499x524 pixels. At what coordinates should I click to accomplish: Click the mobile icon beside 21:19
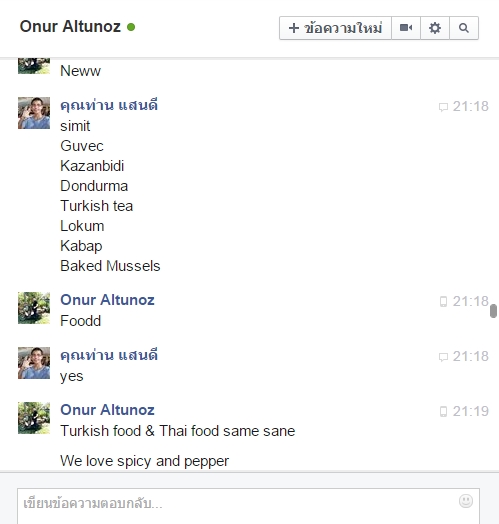click(443, 411)
